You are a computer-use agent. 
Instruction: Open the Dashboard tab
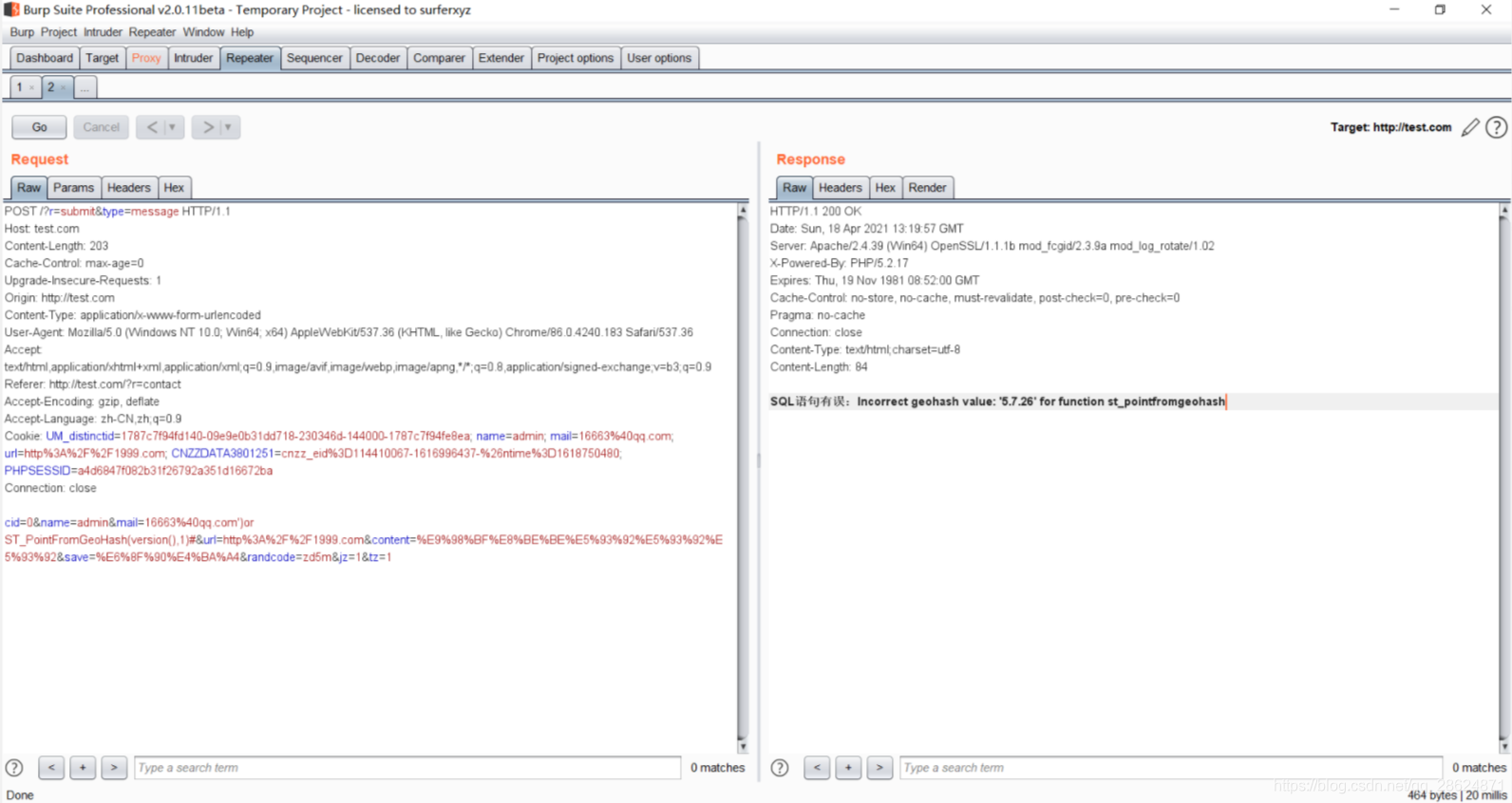click(45, 58)
